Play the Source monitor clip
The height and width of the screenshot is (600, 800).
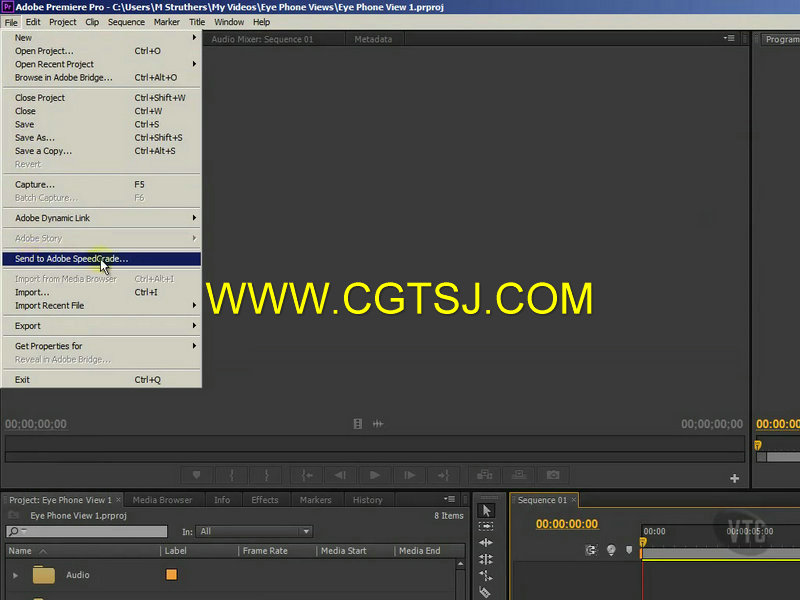click(374, 476)
